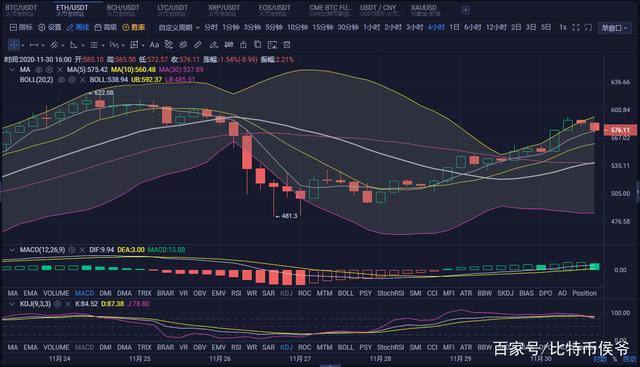
Task: Toggle BOLL in the MACD pane indicator row
Action: pos(345,293)
